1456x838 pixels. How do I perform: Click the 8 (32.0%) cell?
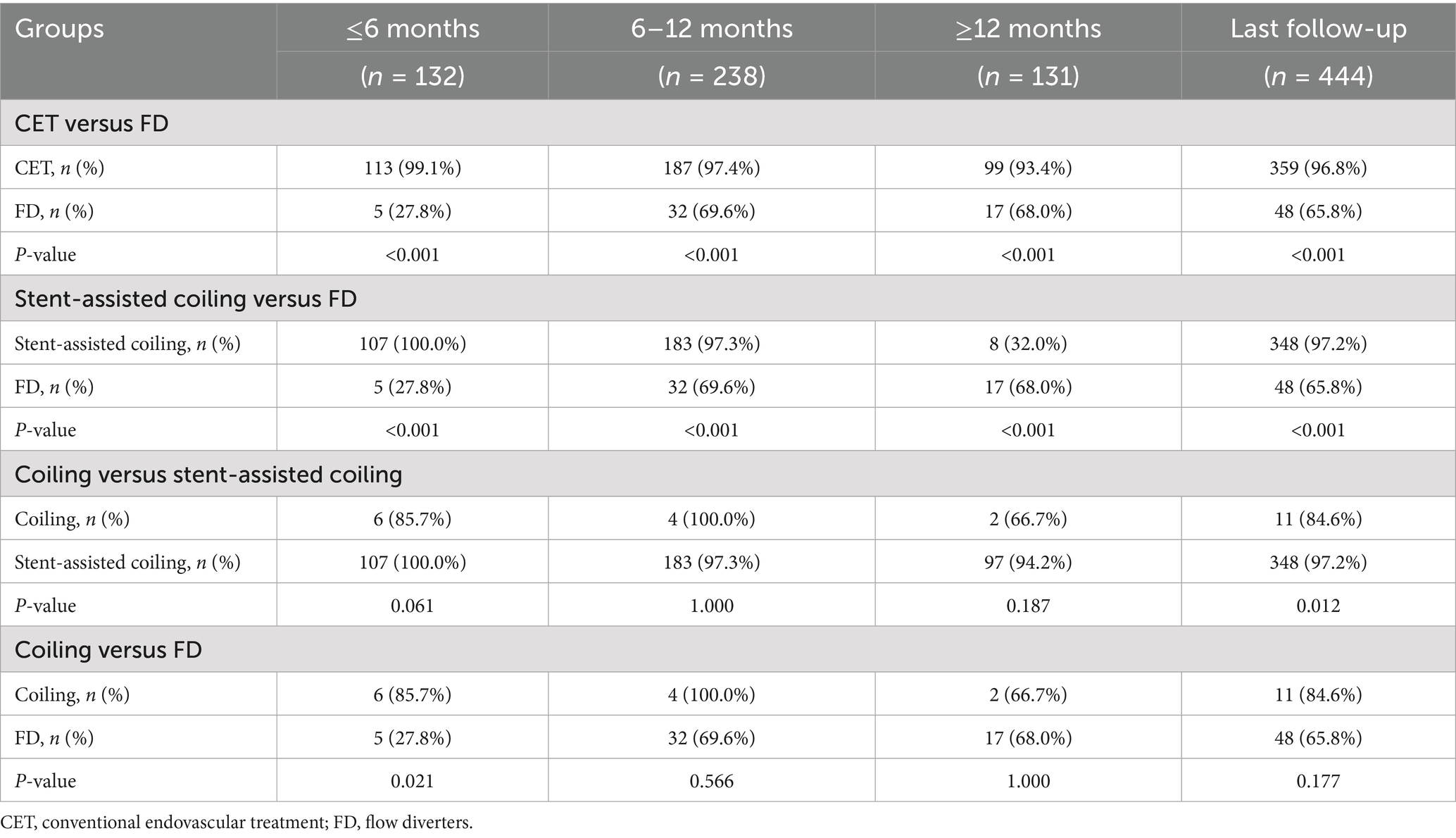[1028, 343]
